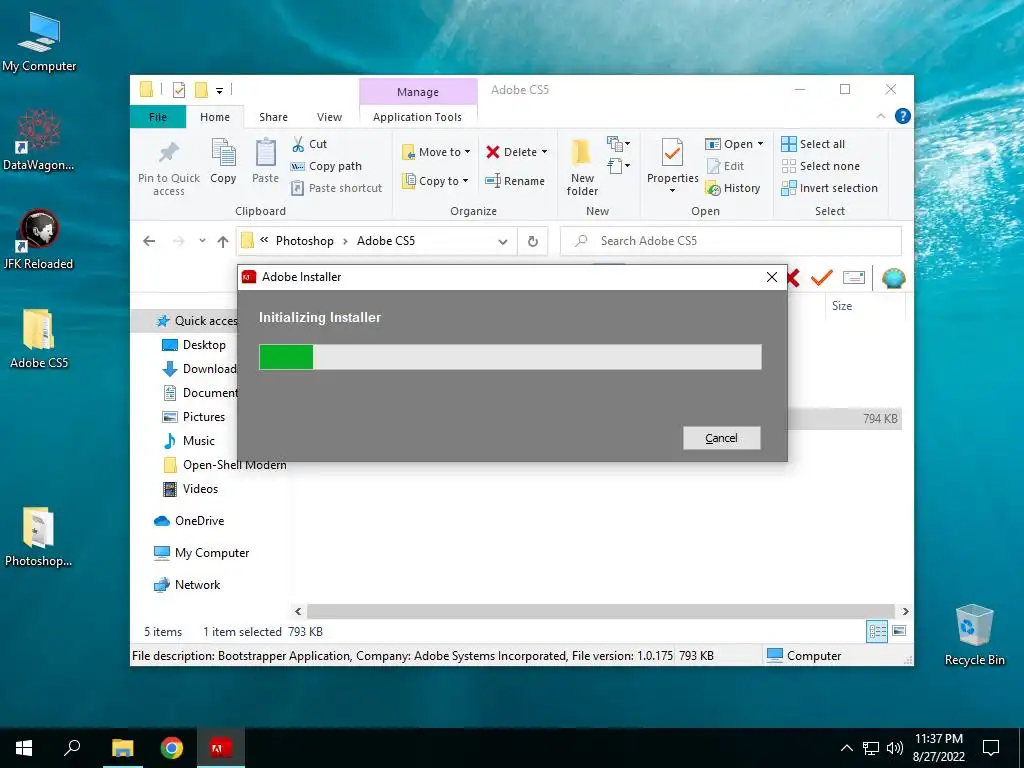
Task: Click the Paste clipboard icon
Action: (265, 153)
